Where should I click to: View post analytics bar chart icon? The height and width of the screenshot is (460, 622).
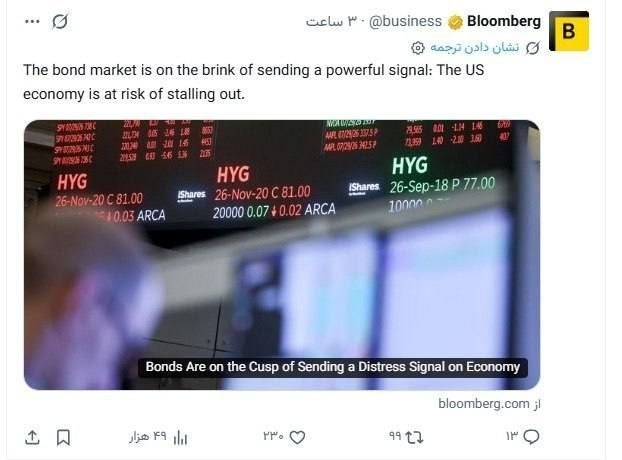pyautogui.click(x=180, y=438)
